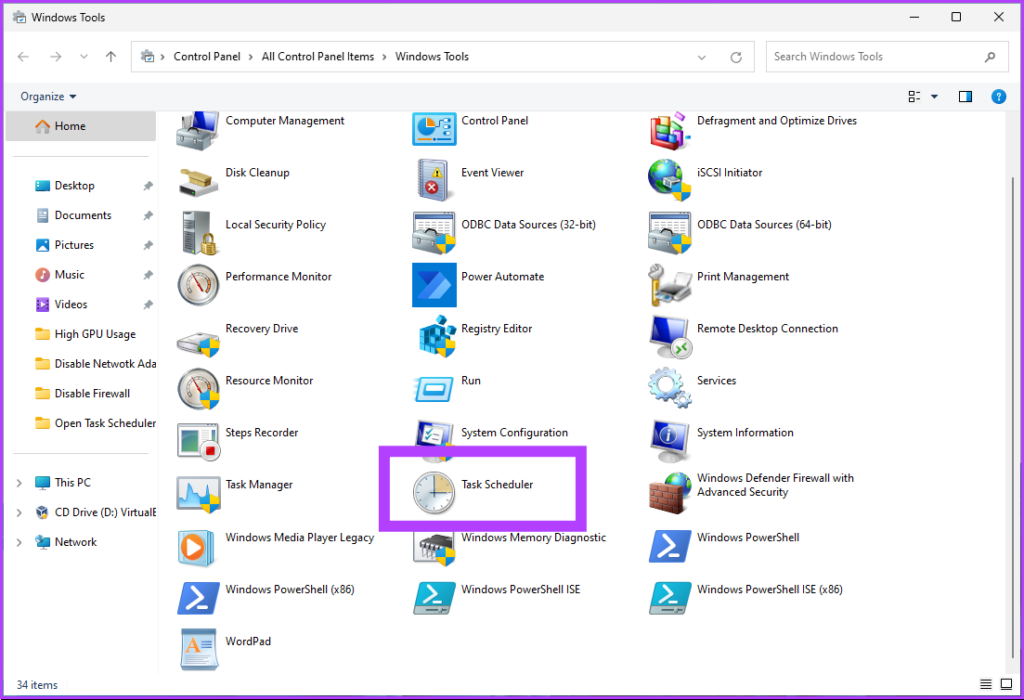Go back to the previous folder
Screen dimensions: 1024x700
[24, 57]
